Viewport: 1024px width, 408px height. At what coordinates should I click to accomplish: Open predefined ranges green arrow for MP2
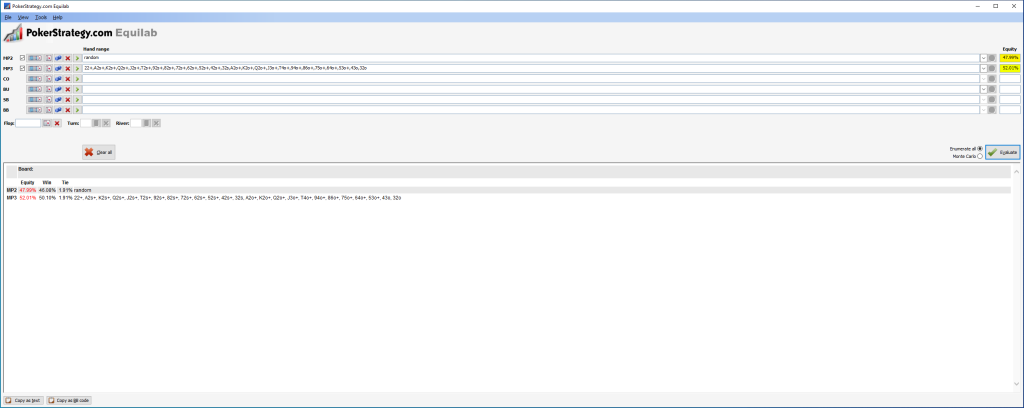77,58
